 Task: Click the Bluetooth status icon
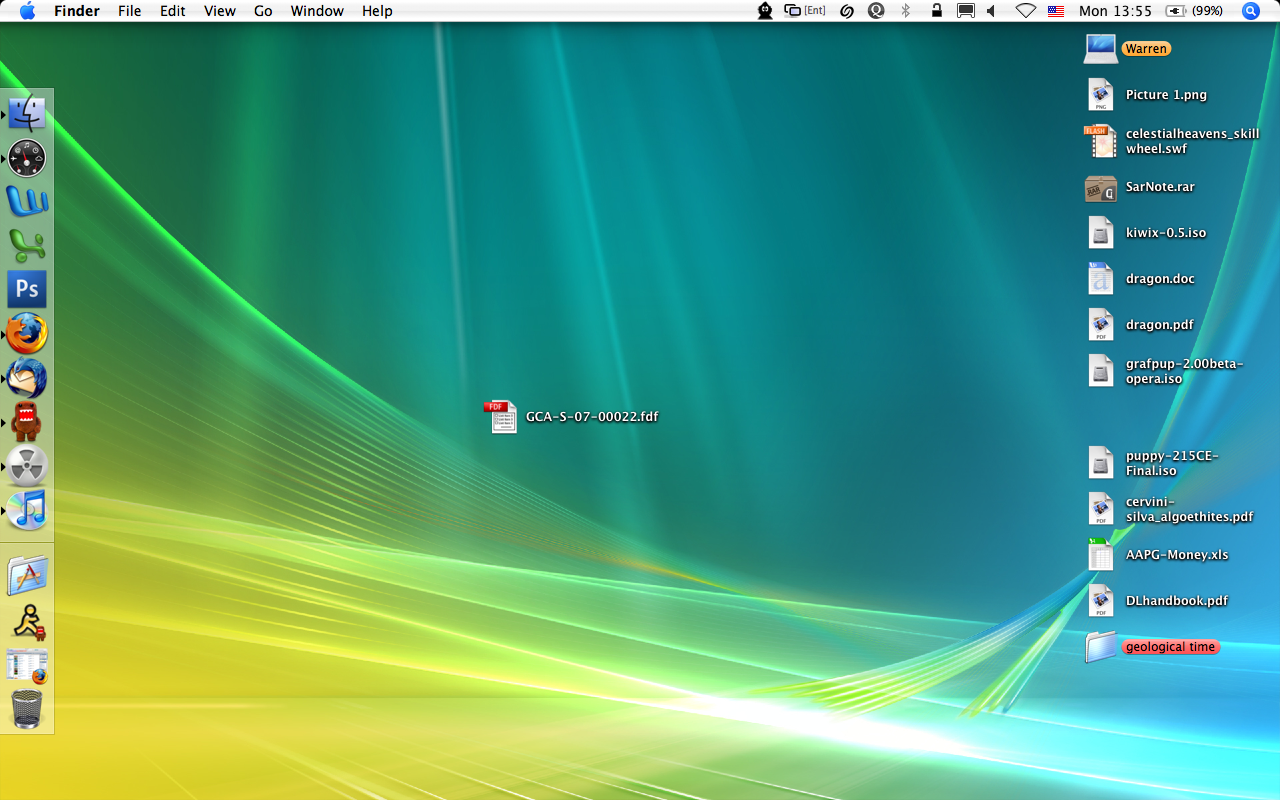pos(906,11)
